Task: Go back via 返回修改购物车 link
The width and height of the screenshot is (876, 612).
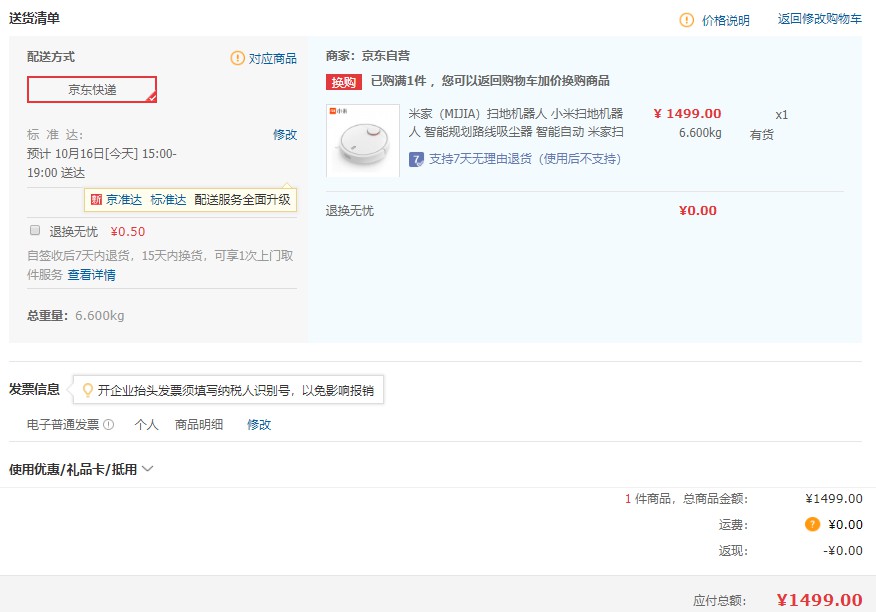Action: click(820, 19)
